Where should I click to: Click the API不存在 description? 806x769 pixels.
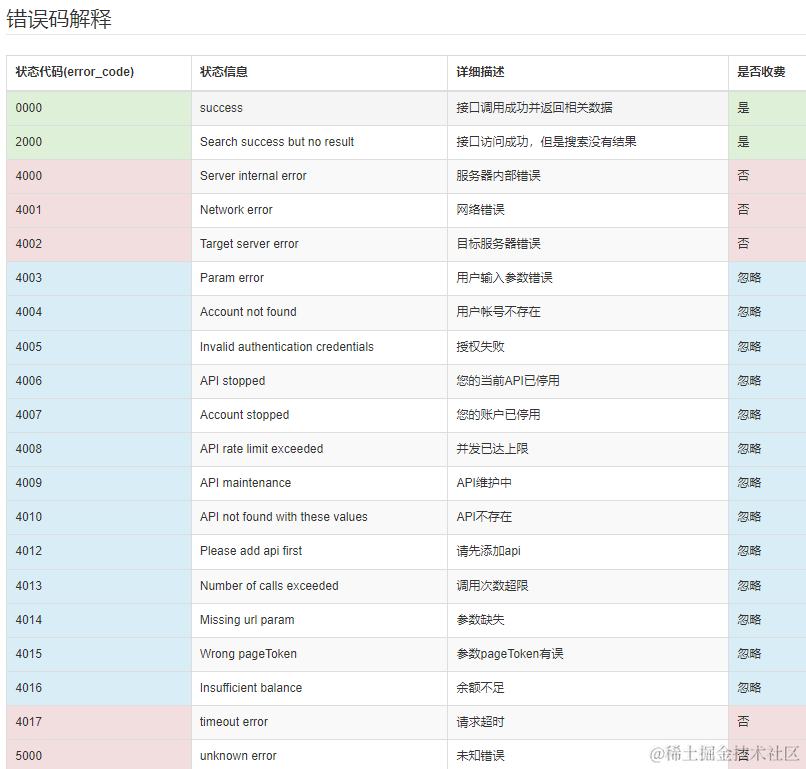pyautogui.click(x=484, y=516)
